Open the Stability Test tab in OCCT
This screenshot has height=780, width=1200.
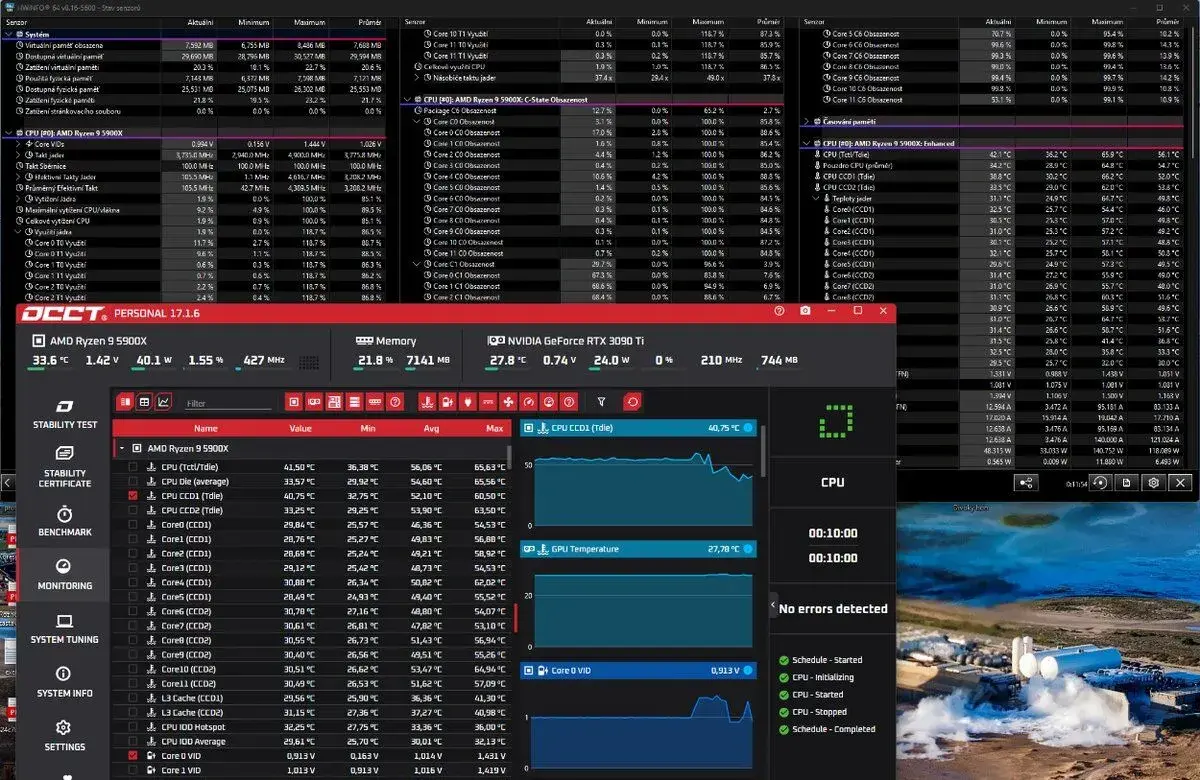(64, 414)
